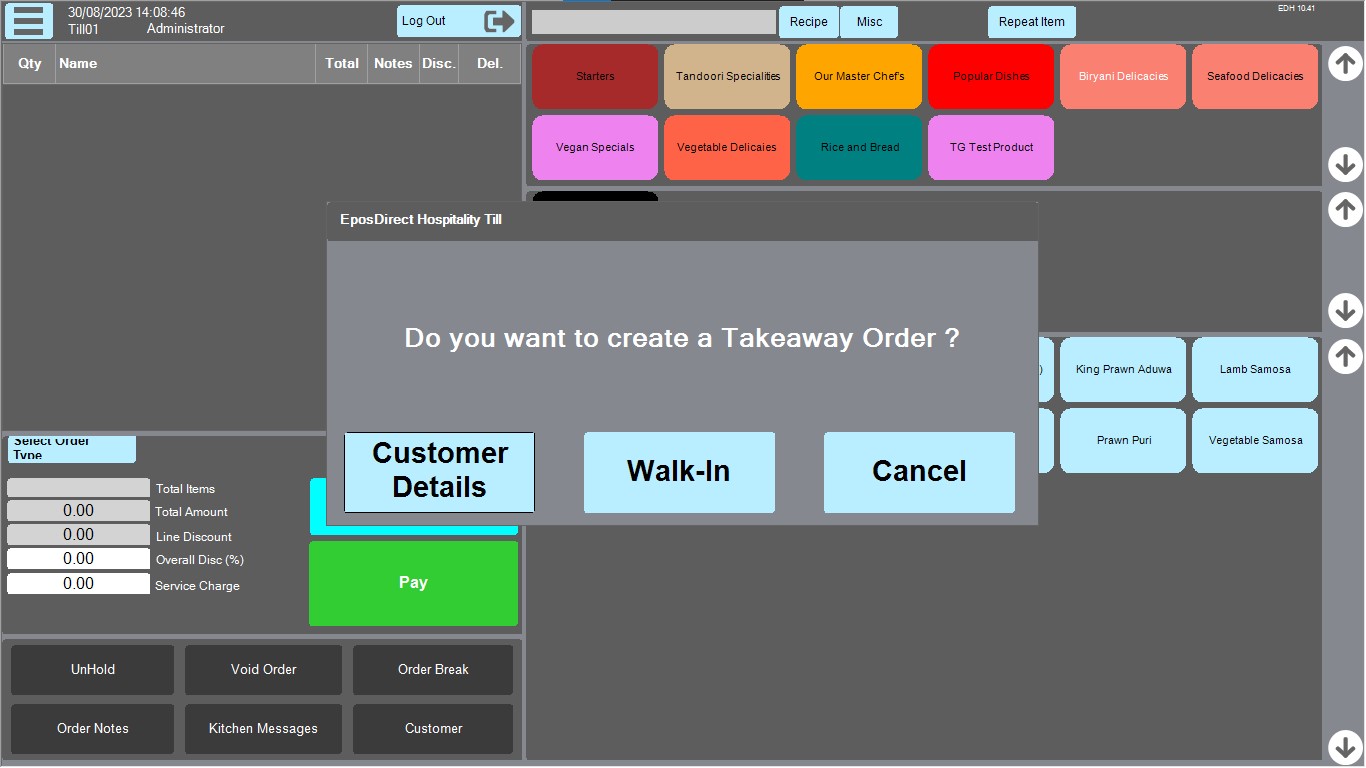The image size is (1366, 768).
Task: Cancel the takeaway order dialog
Action: pyautogui.click(x=919, y=472)
